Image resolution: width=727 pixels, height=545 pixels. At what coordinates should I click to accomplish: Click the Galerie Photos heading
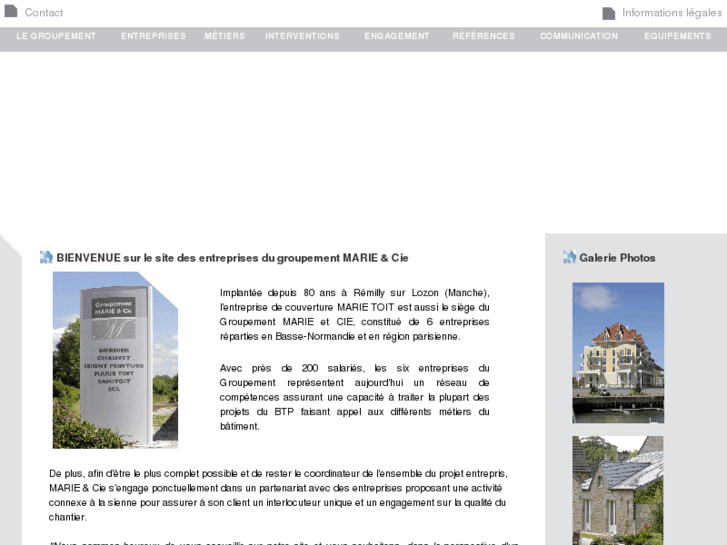[x=617, y=258]
